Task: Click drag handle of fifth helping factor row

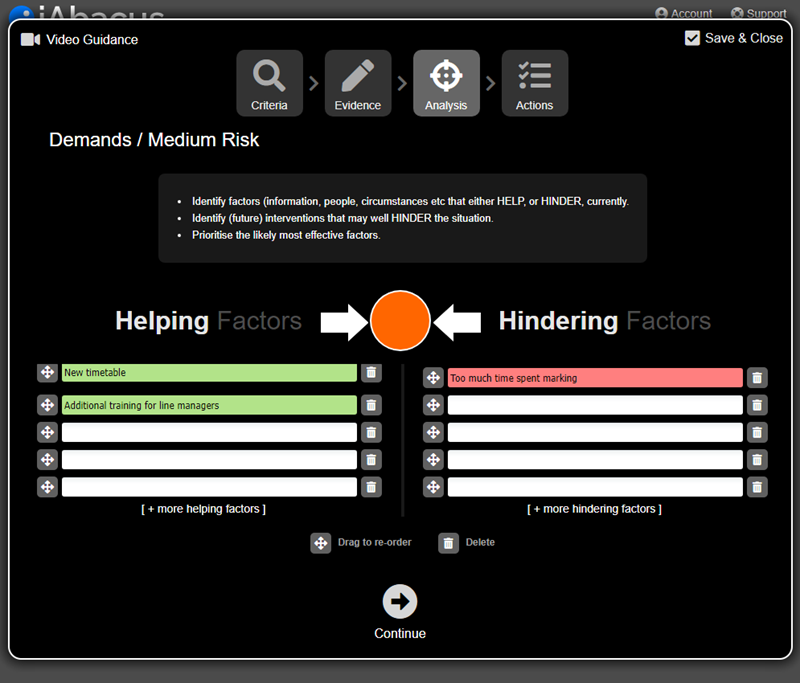Action: [47, 487]
